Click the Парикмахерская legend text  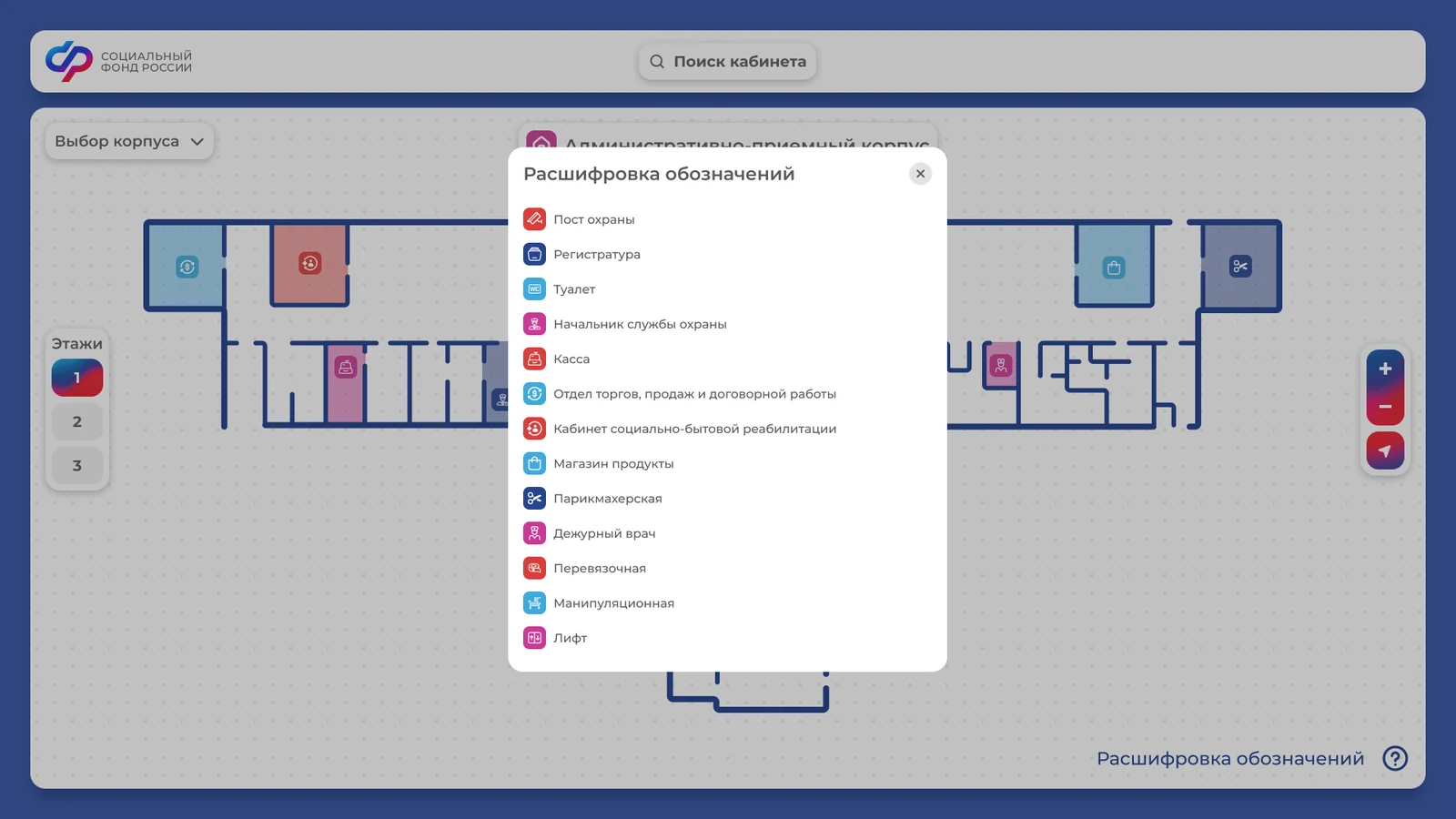point(608,499)
